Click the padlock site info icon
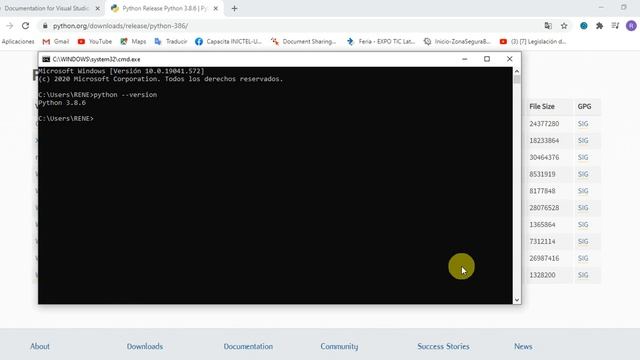 tap(45, 26)
